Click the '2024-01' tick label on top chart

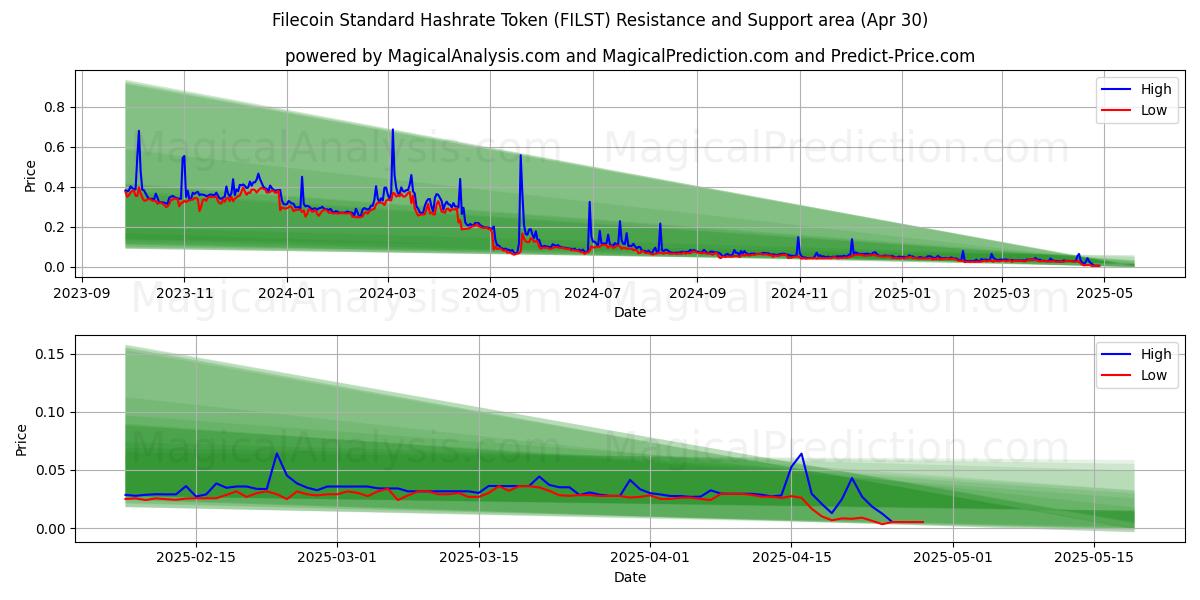pos(287,293)
